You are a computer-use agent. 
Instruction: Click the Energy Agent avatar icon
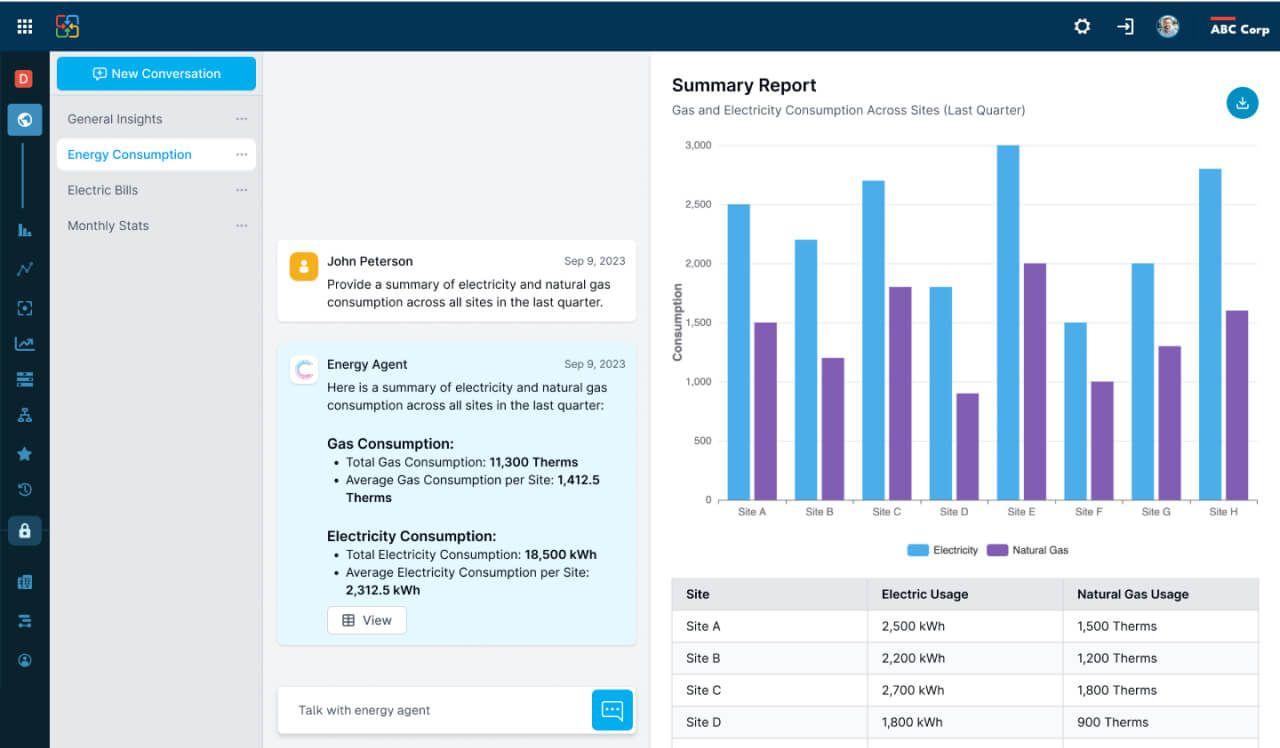click(x=304, y=369)
